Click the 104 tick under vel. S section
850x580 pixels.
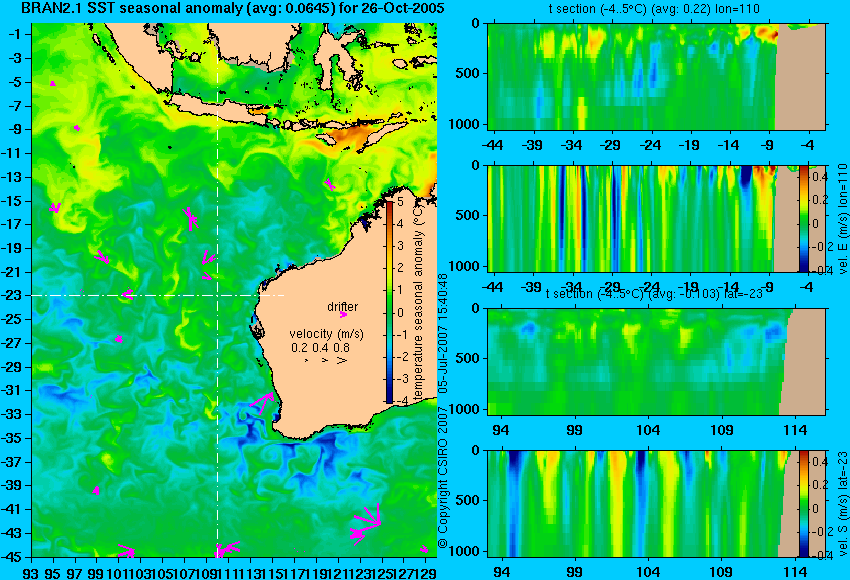pos(648,572)
